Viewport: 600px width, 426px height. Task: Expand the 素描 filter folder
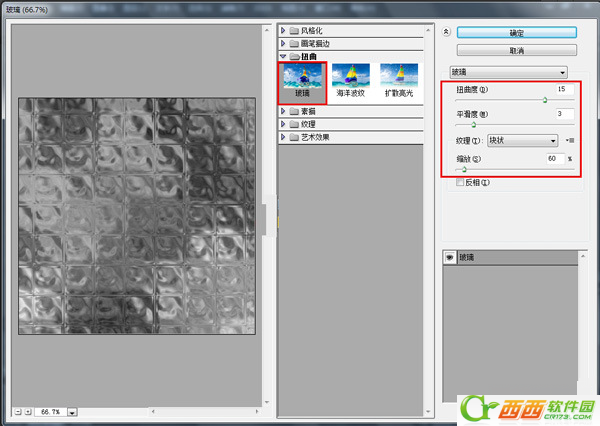click(x=283, y=111)
